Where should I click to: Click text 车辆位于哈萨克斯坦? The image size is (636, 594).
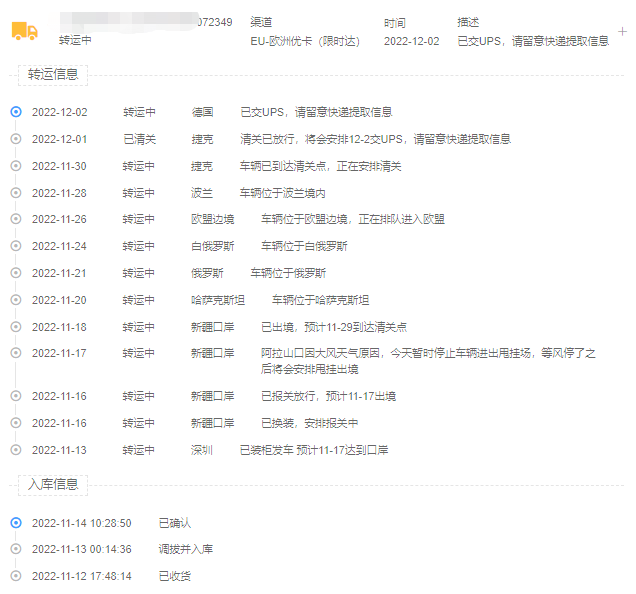point(320,300)
